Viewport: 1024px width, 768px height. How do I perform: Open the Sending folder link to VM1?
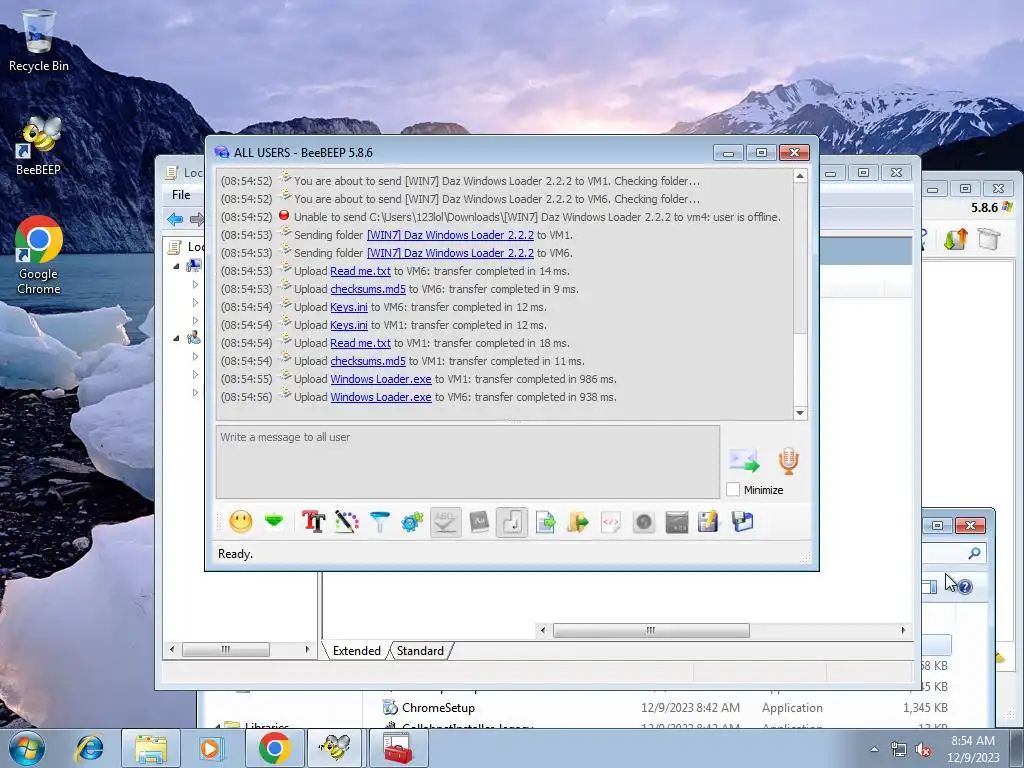[x=450, y=235]
